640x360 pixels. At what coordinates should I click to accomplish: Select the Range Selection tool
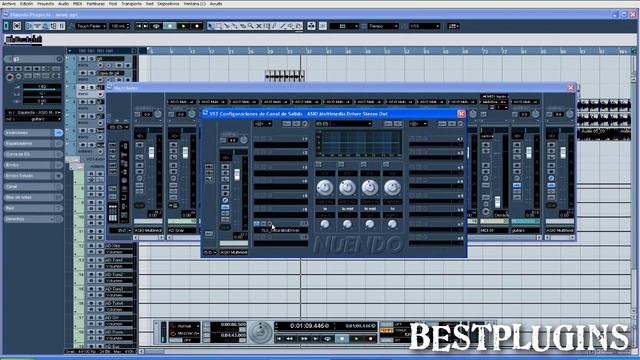tap(219, 26)
